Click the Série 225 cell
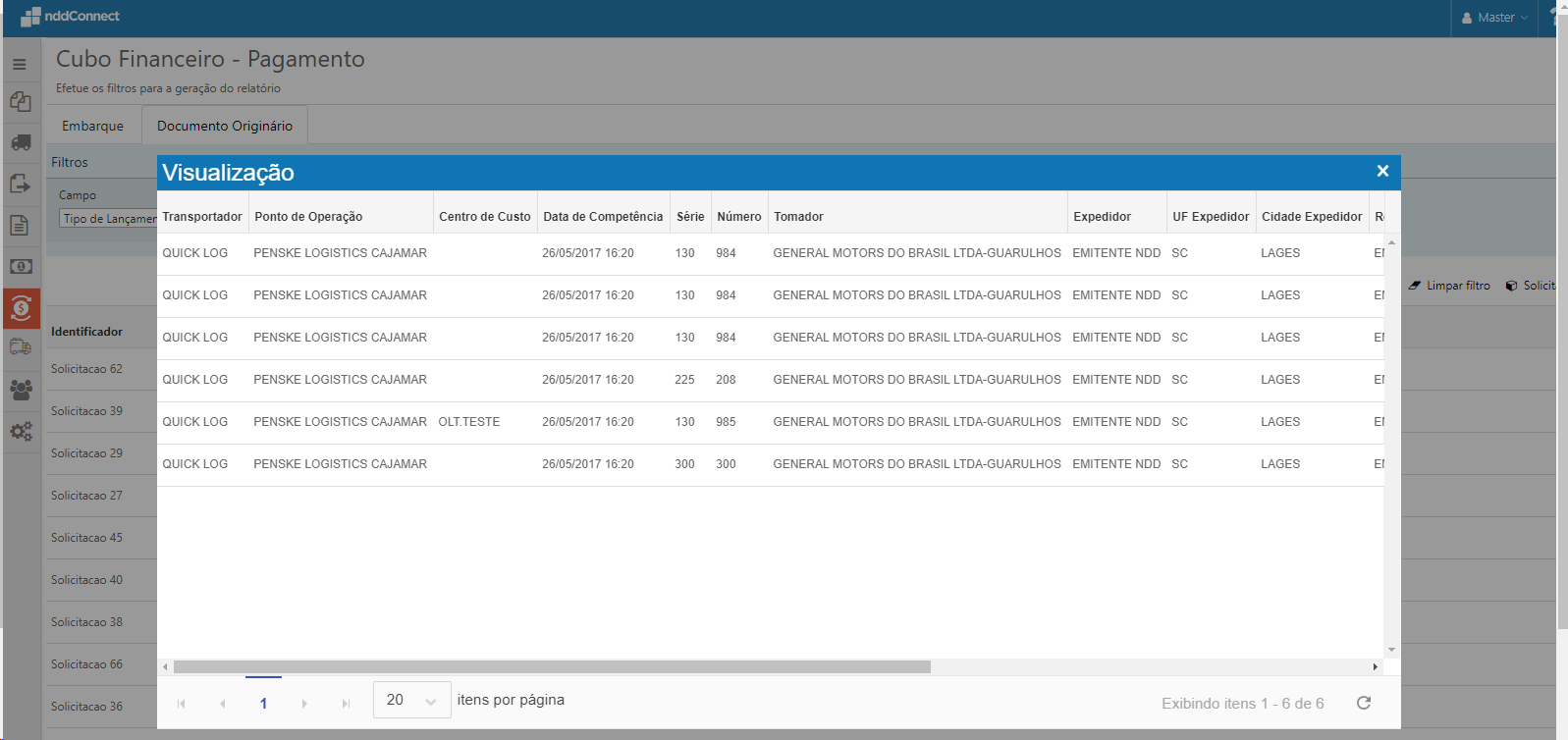 pyautogui.click(x=684, y=380)
